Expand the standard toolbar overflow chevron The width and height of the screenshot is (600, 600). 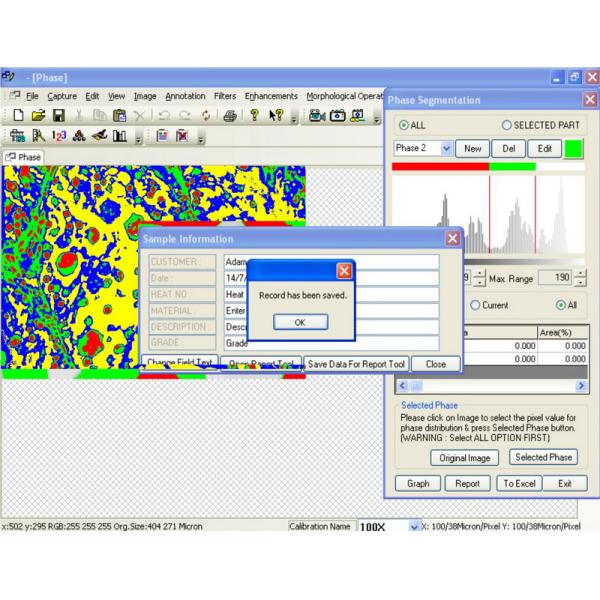(293, 118)
